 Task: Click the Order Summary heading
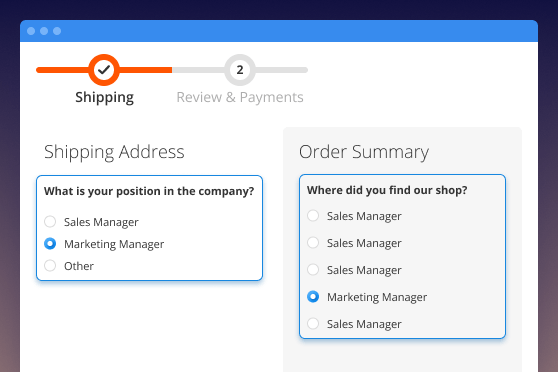[364, 152]
